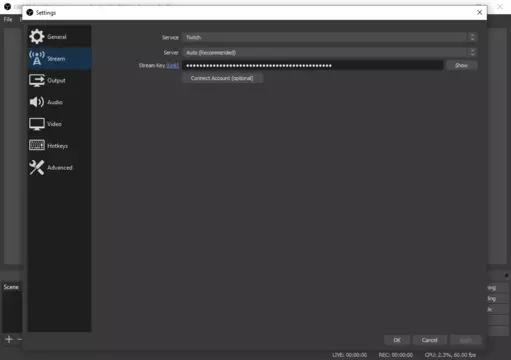Click the Service dropdown arrow spinner
The width and height of the screenshot is (511, 360).
pyautogui.click(x=472, y=37)
